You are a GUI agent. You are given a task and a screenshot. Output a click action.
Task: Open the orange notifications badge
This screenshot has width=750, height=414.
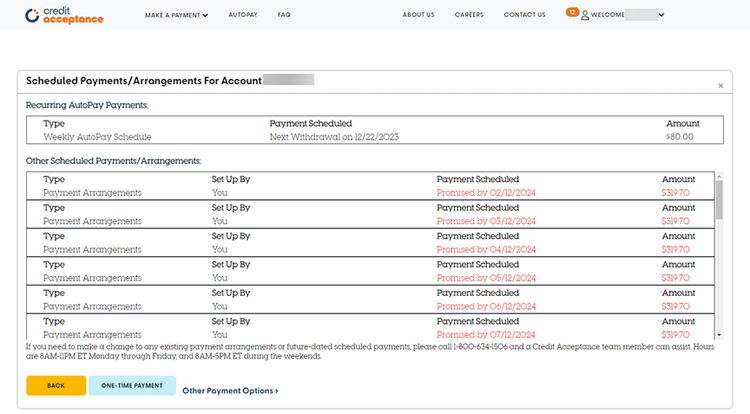(571, 12)
